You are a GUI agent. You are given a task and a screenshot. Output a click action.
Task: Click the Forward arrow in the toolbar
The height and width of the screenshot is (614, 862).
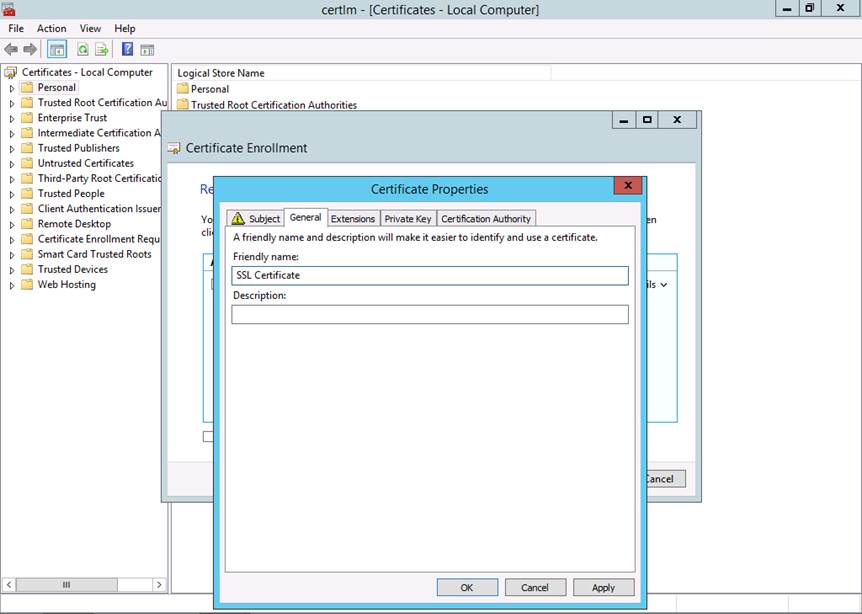[x=30, y=49]
